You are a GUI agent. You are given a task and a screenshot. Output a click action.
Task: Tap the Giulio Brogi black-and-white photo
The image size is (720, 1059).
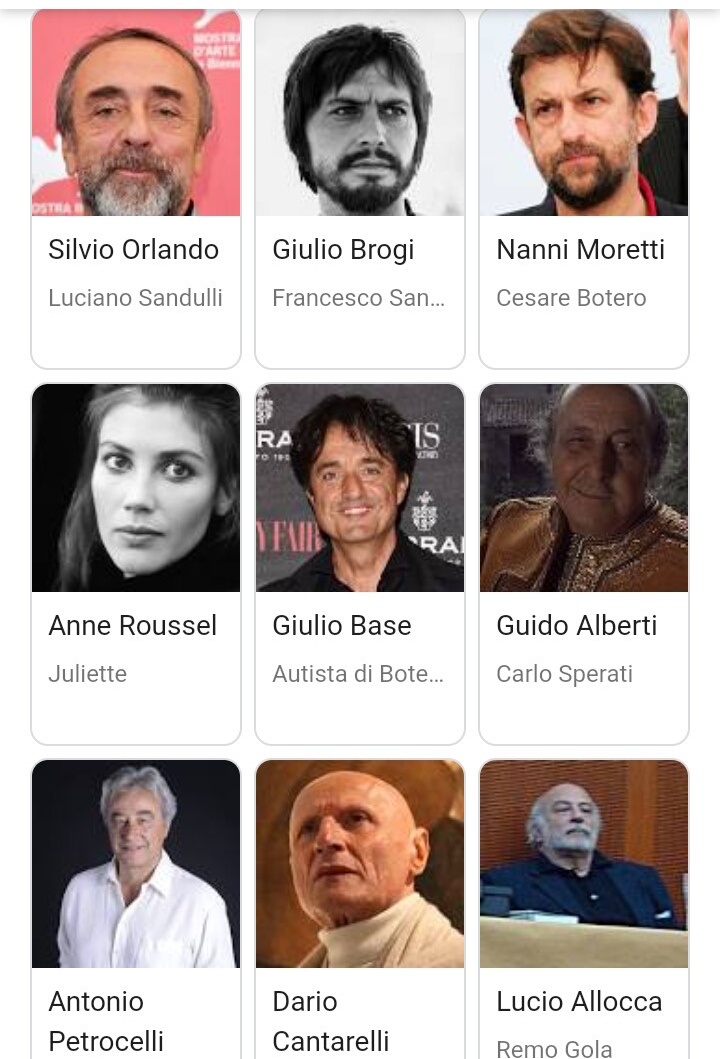point(360,113)
